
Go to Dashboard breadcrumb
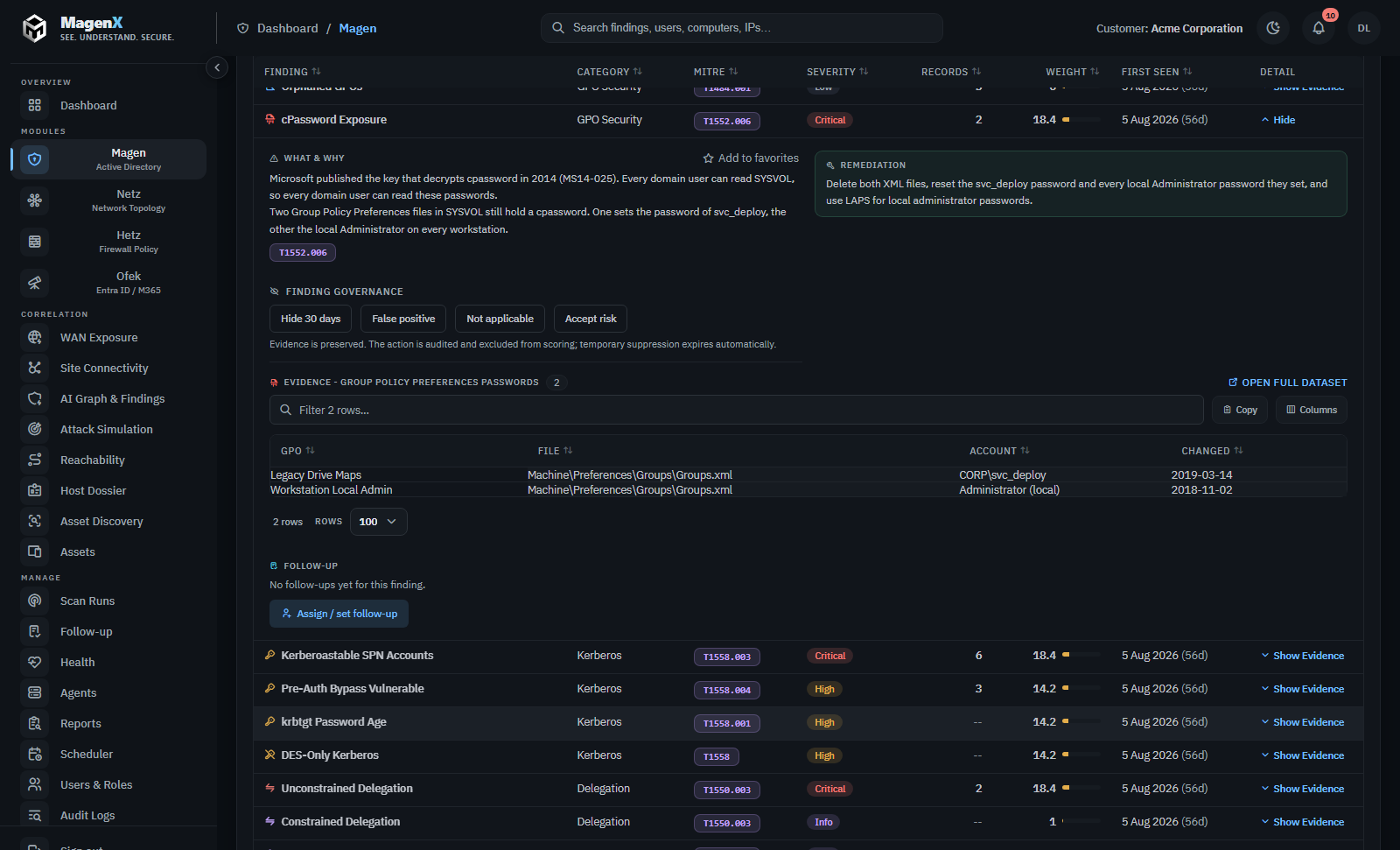[287, 28]
